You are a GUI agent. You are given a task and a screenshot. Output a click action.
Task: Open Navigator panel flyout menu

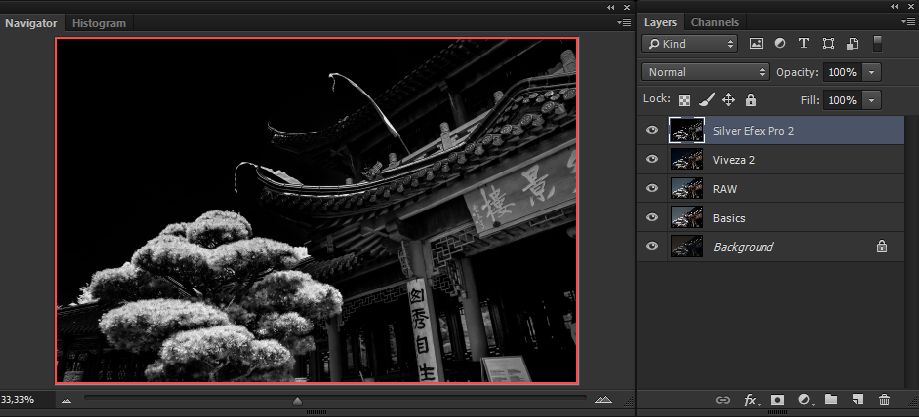624,22
